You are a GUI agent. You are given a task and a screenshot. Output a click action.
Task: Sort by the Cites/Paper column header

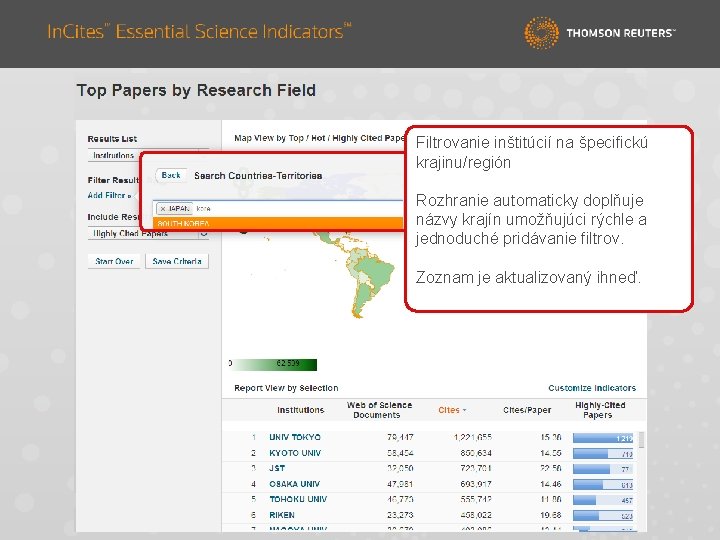(x=527, y=410)
